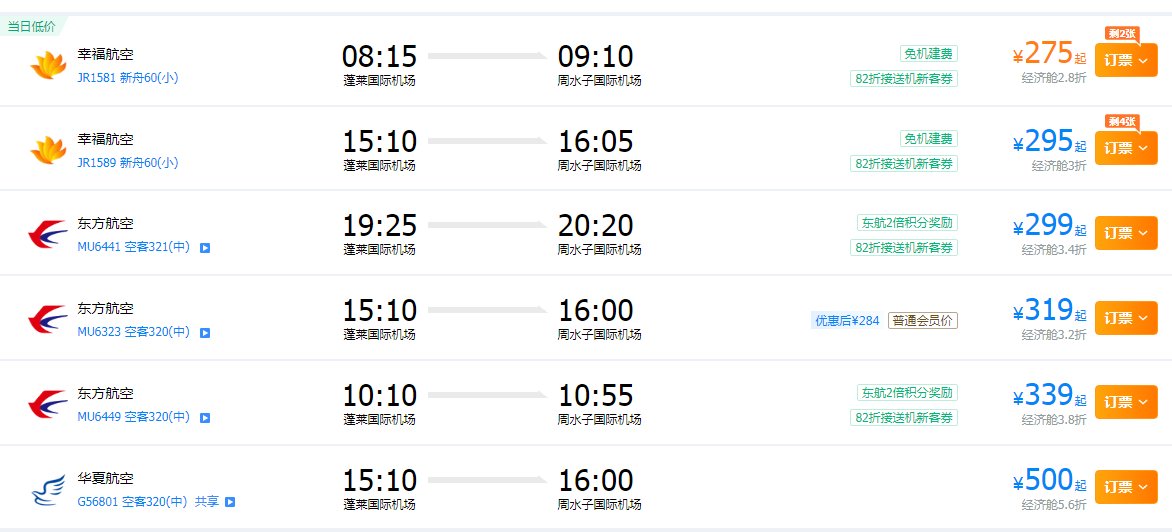This screenshot has width=1172, height=532.
Task: Open the 订票 dropdown for the ¥500 flight
Action: (1126, 487)
